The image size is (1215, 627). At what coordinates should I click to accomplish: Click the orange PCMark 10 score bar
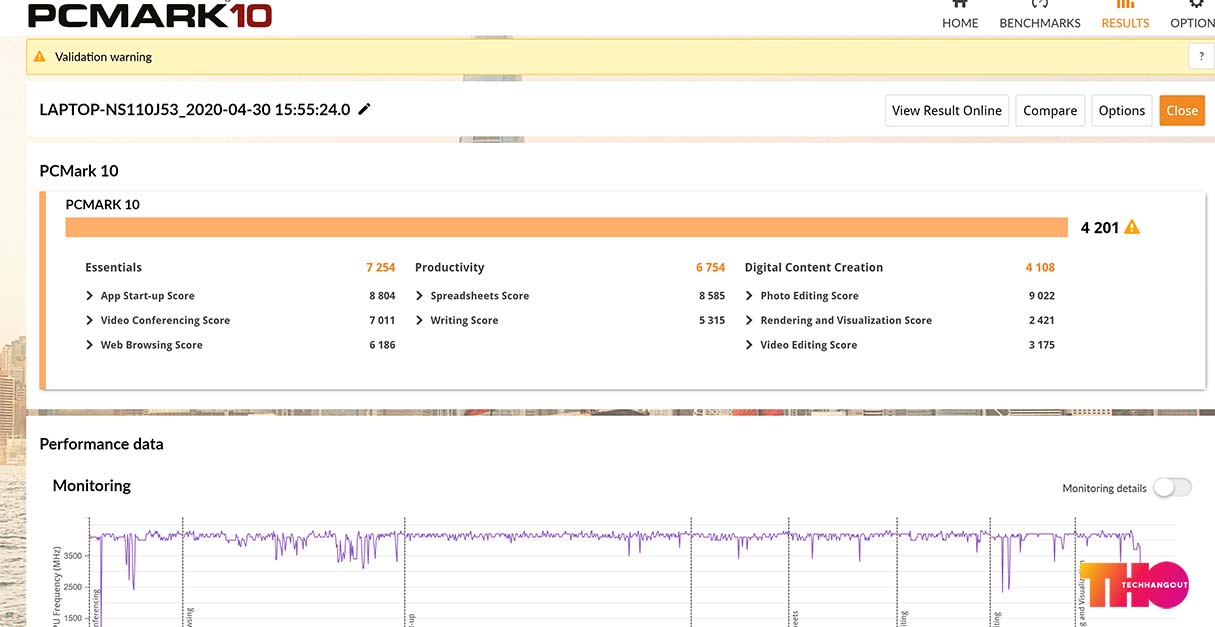[567, 227]
